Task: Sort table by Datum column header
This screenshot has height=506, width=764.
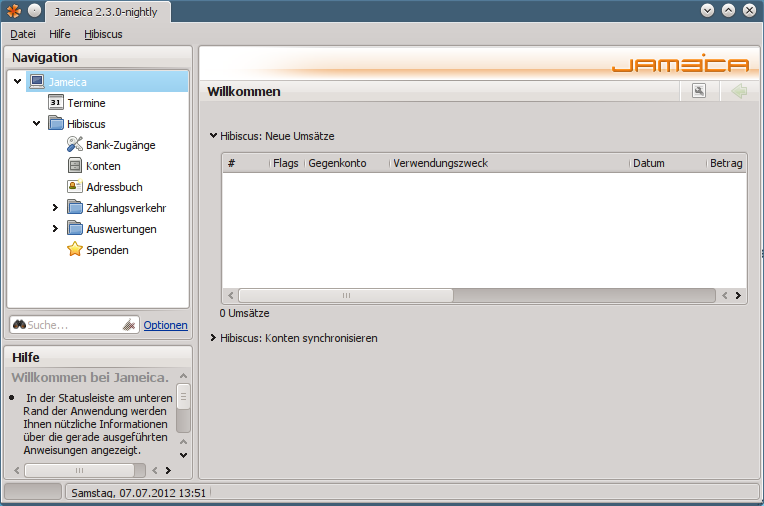Action: pyautogui.click(x=668, y=163)
